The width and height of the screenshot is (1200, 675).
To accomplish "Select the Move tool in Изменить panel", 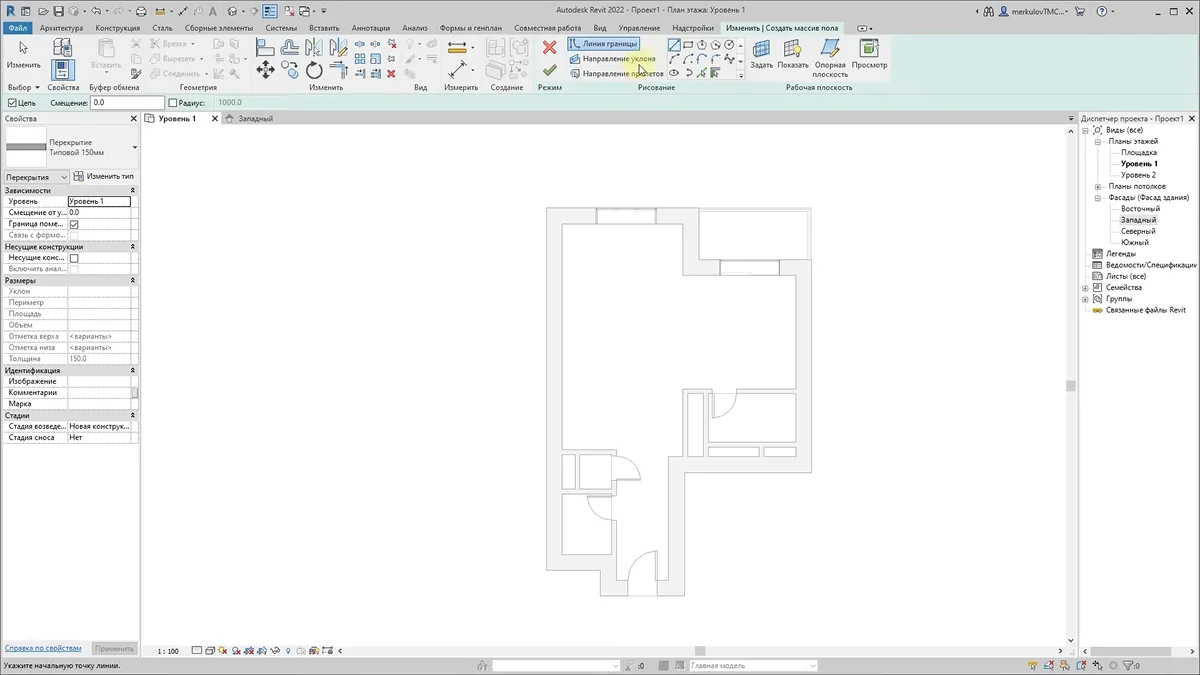I will click(265, 70).
